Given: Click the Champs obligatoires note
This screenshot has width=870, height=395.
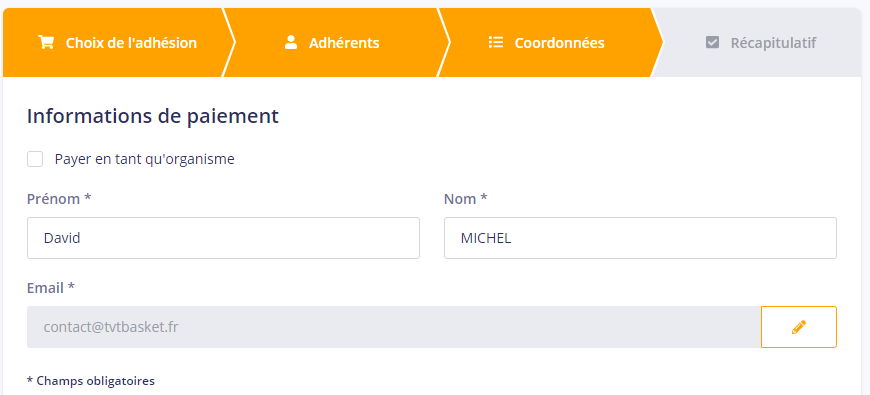Looking at the screenshot, I should click(x=91, y=381).
